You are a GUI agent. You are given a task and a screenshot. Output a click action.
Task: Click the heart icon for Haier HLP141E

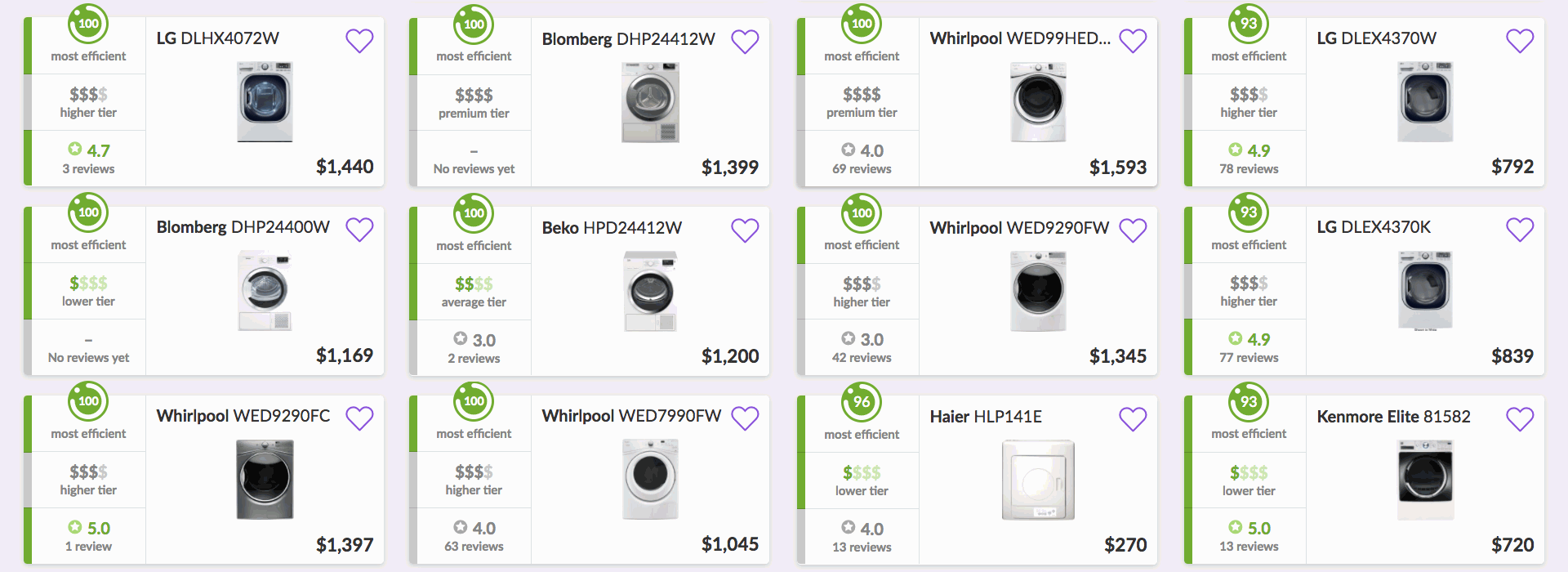click(x=1133, y=419)
